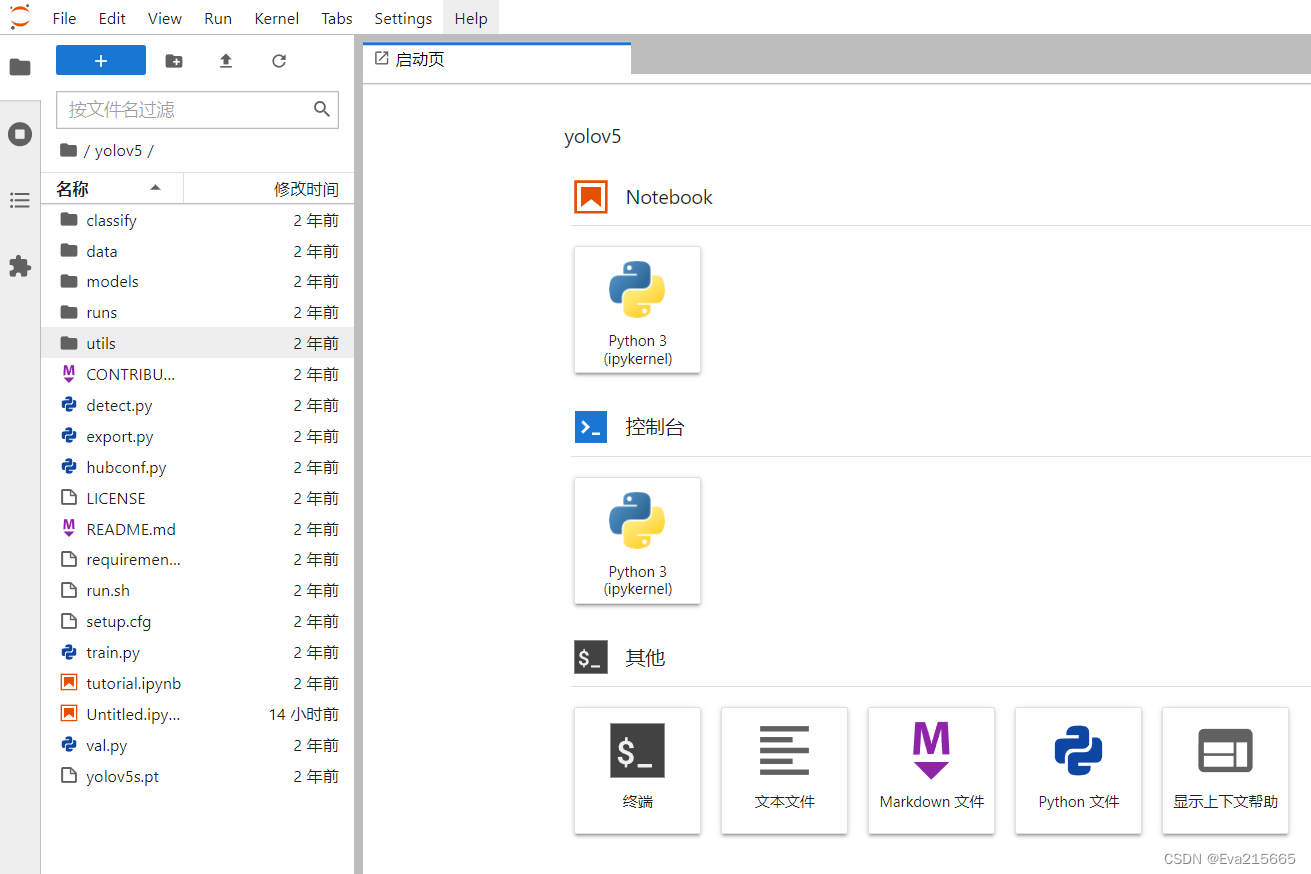Open the Extension Manager puzzle icon
The width and height of the screenshot is (1311, 874).
[20, 266]
